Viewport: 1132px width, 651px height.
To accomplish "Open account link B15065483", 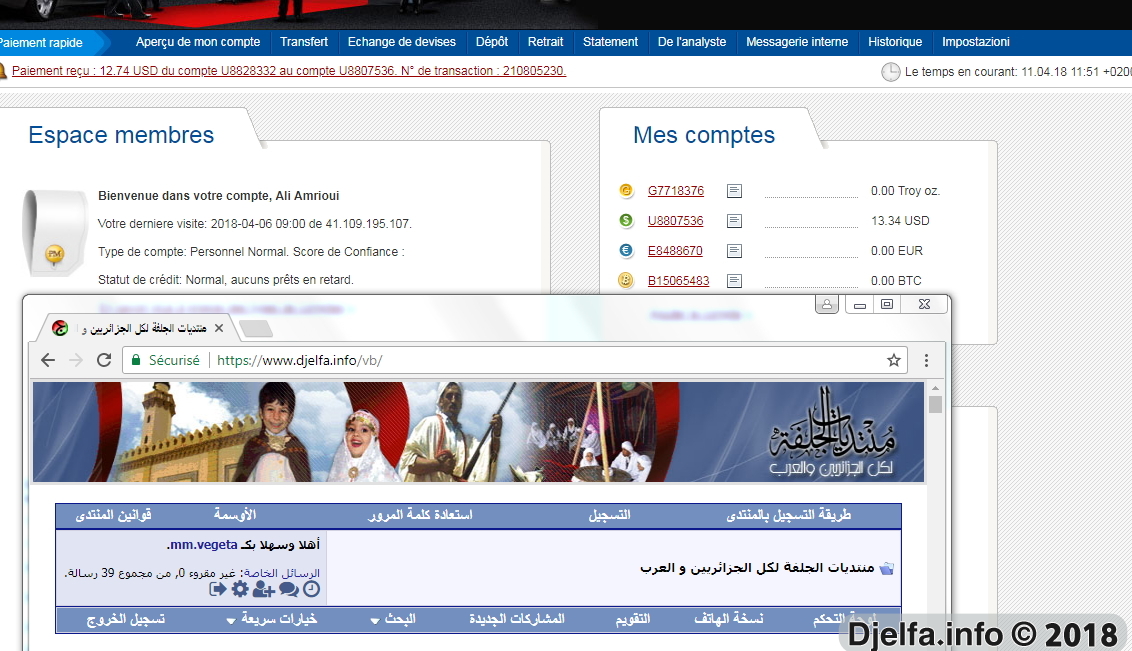I will [x=679, y=280].
